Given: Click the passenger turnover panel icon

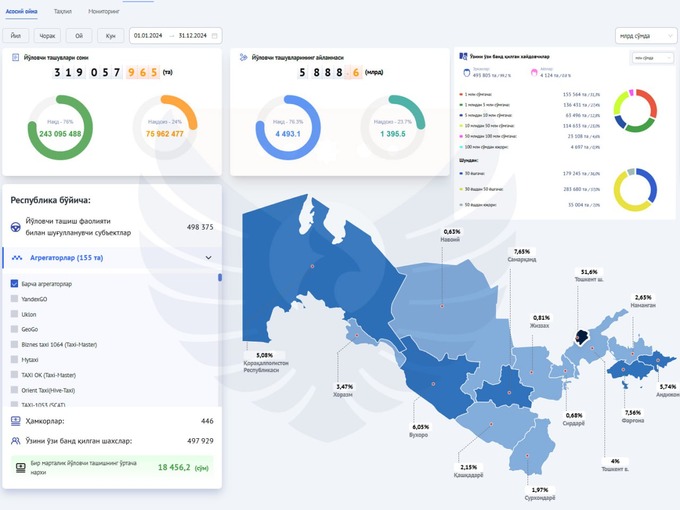Looking at the screenshot, I should tap(243, 57).
